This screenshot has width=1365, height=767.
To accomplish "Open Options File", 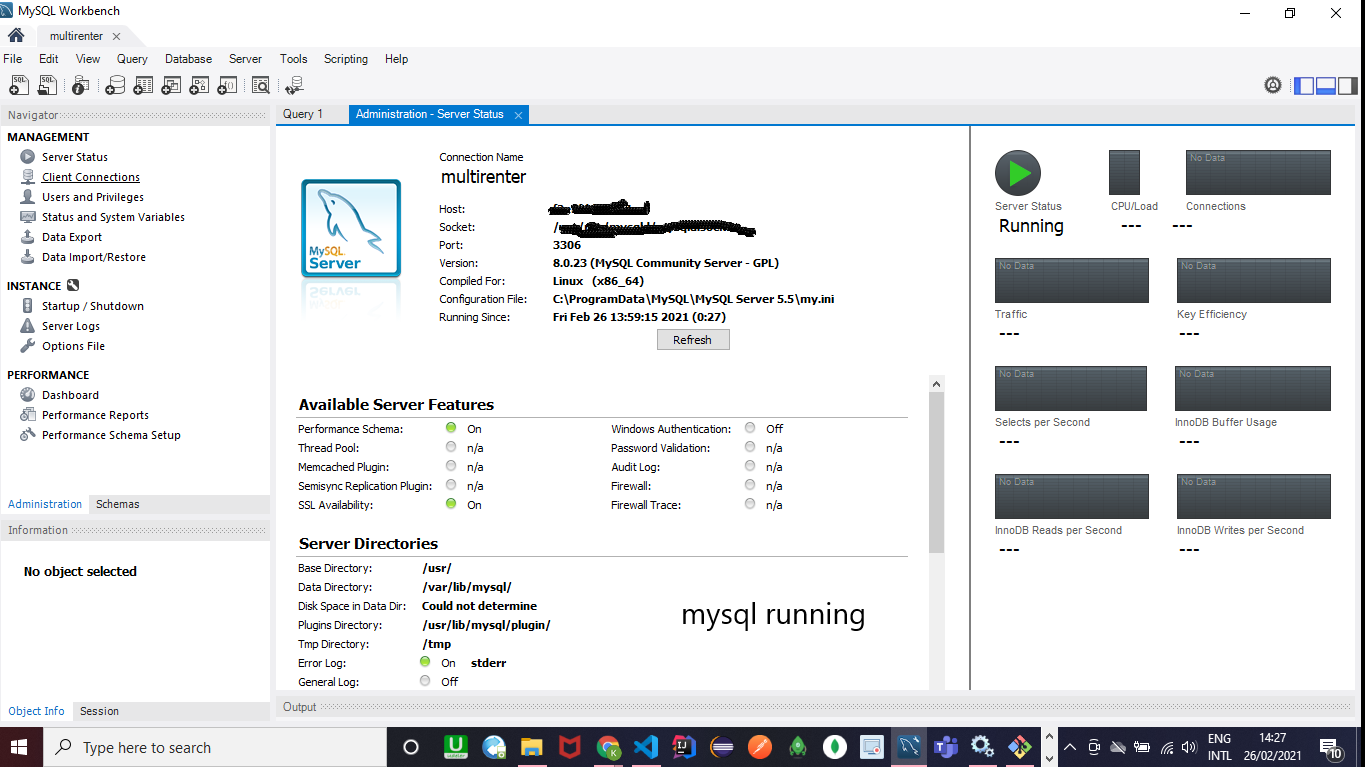I will point(73,346).
